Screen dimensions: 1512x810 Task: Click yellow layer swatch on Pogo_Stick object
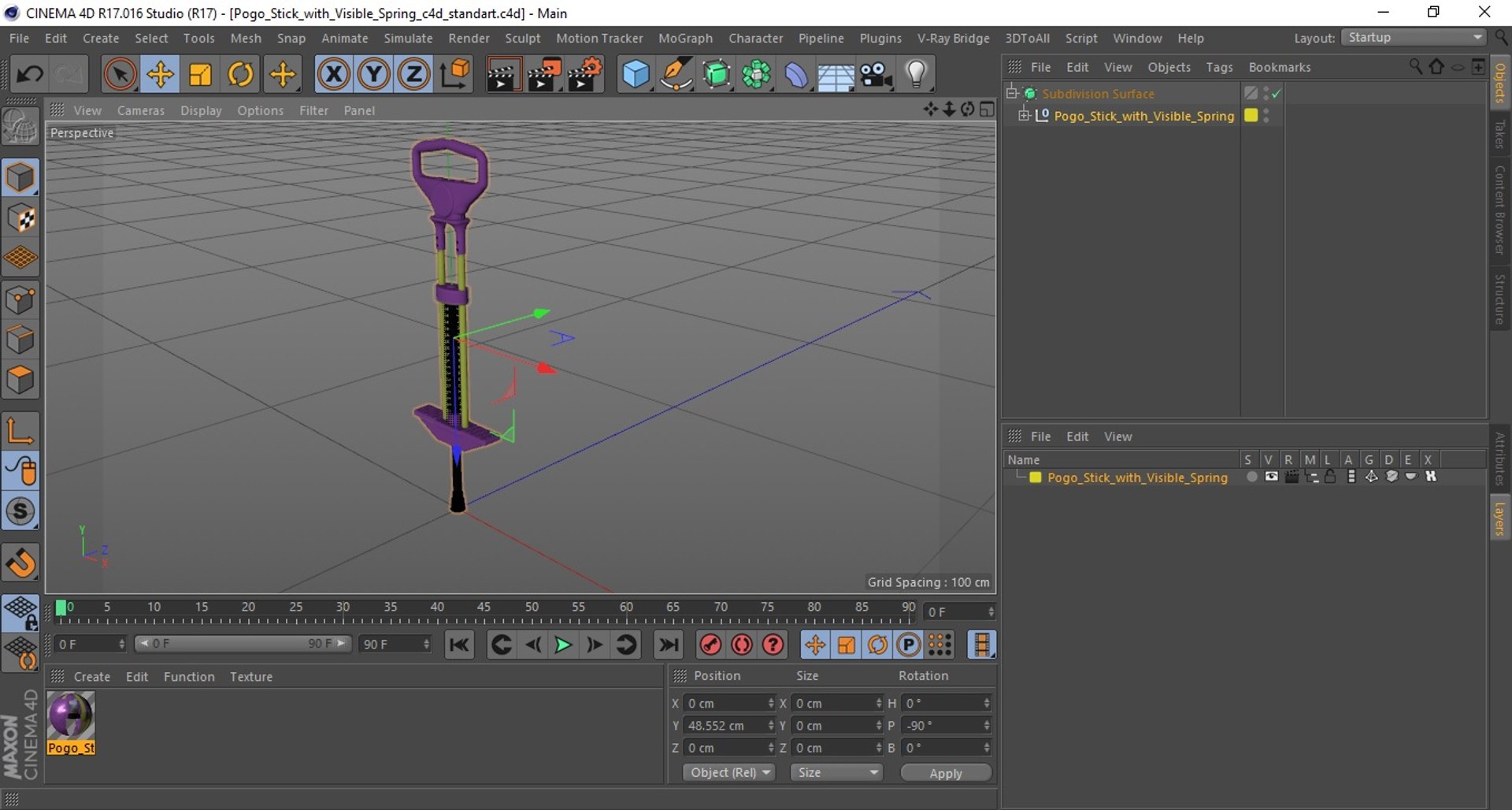[x=1251, y=116]
